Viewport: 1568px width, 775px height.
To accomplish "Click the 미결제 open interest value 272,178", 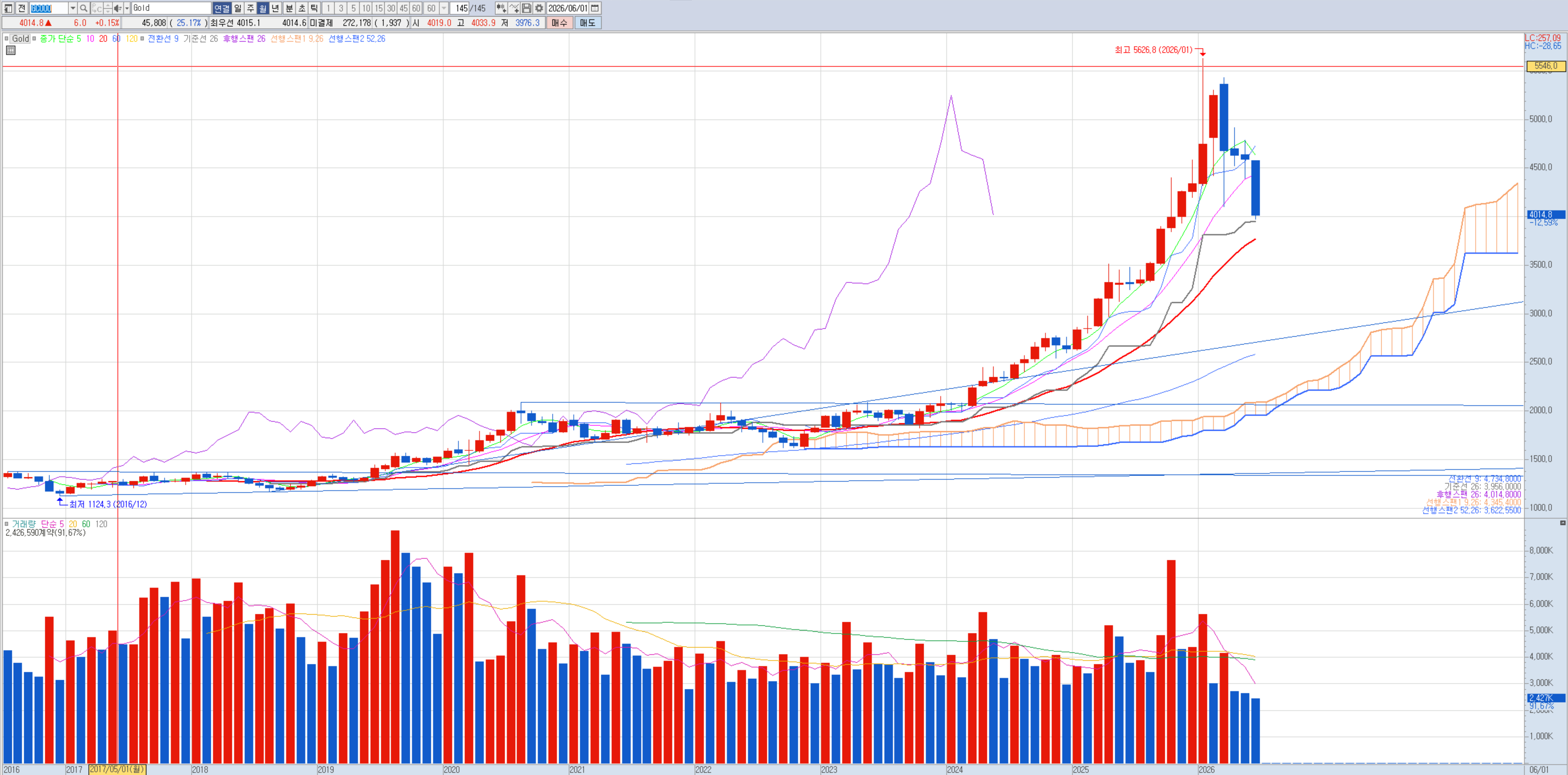I will 357,22.
